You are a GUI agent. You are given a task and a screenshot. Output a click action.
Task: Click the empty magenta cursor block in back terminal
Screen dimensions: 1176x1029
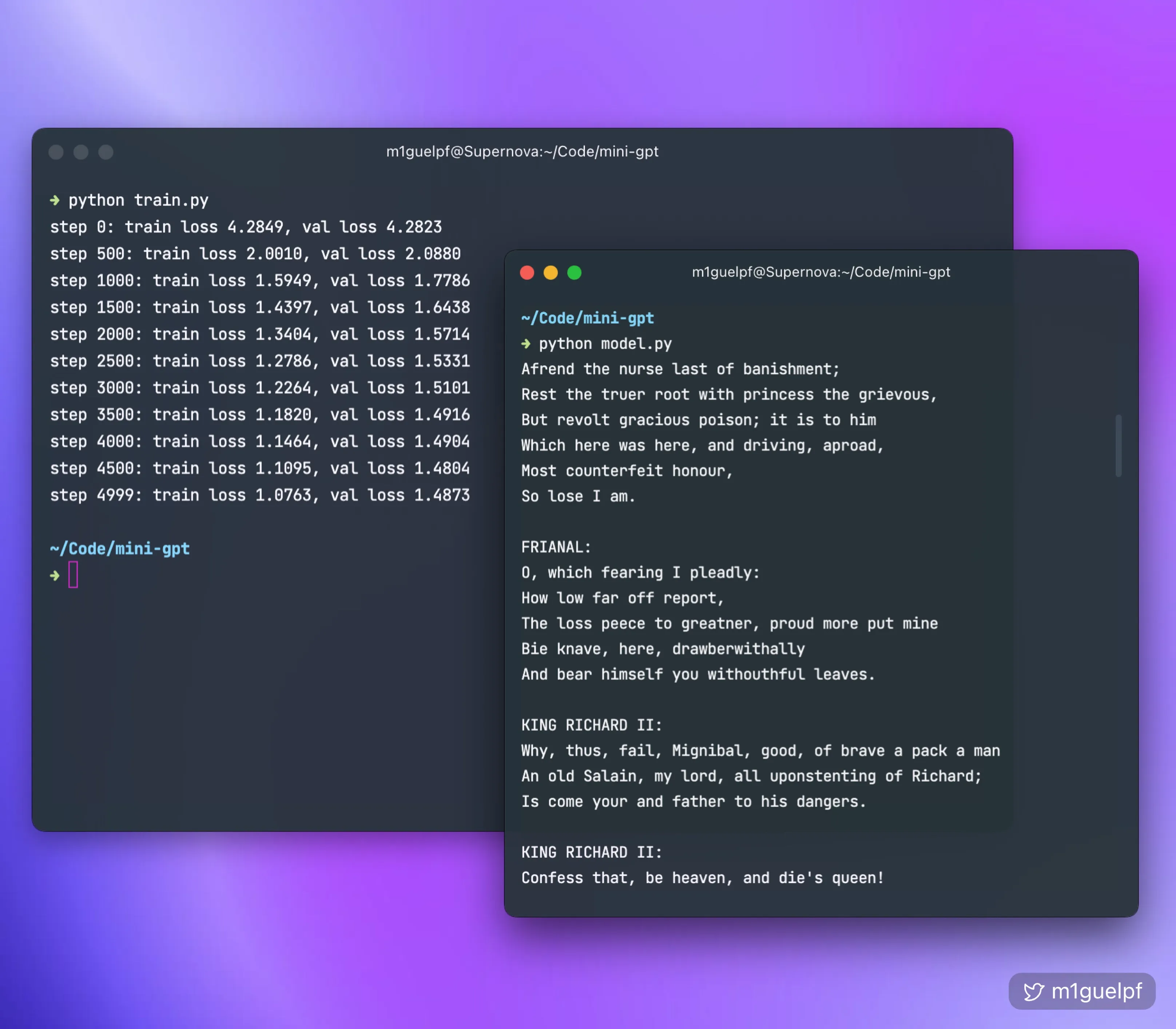pyautogui.click(x=73, y=575)
